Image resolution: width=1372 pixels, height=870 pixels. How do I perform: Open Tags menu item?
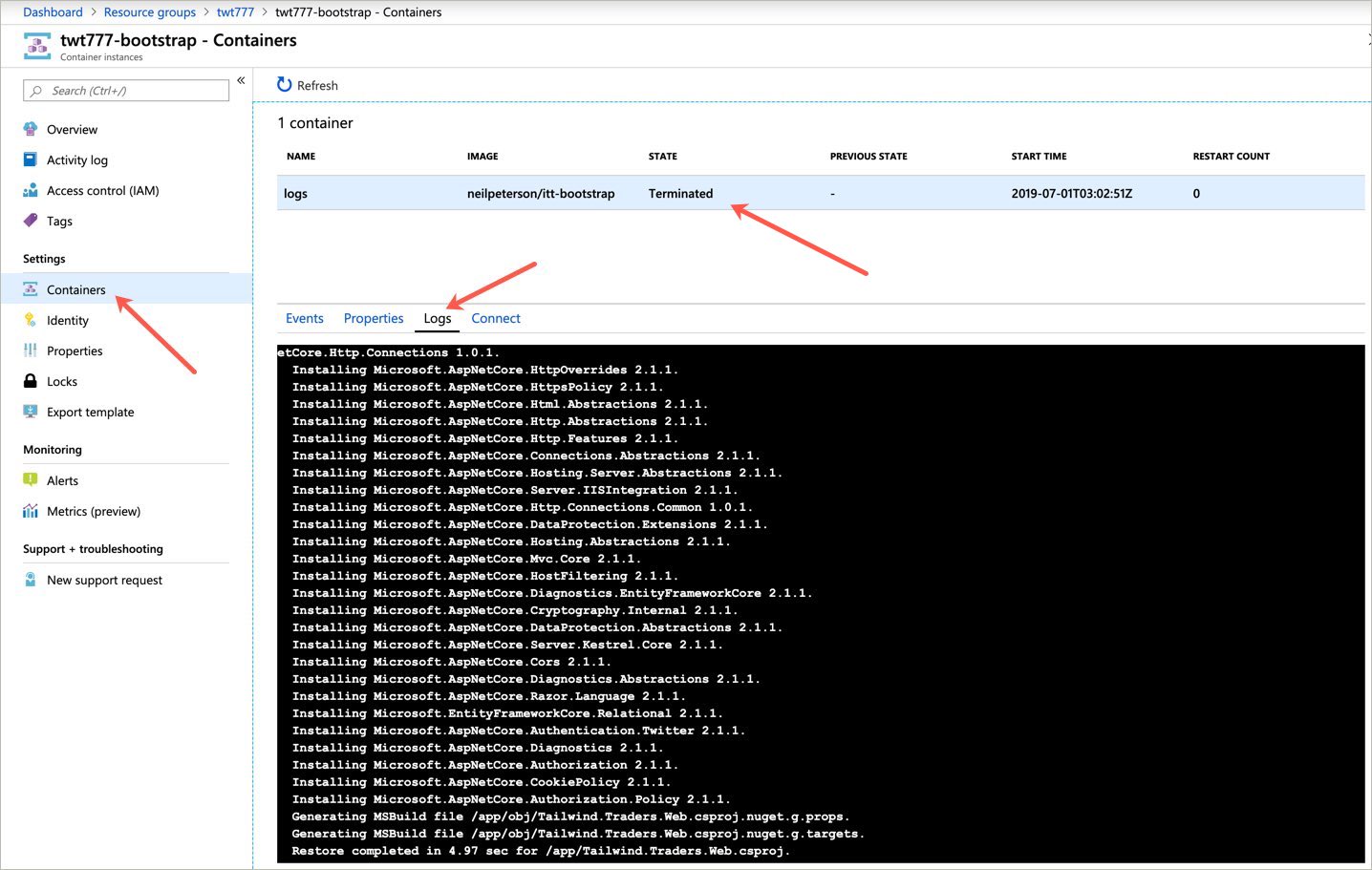59,222
